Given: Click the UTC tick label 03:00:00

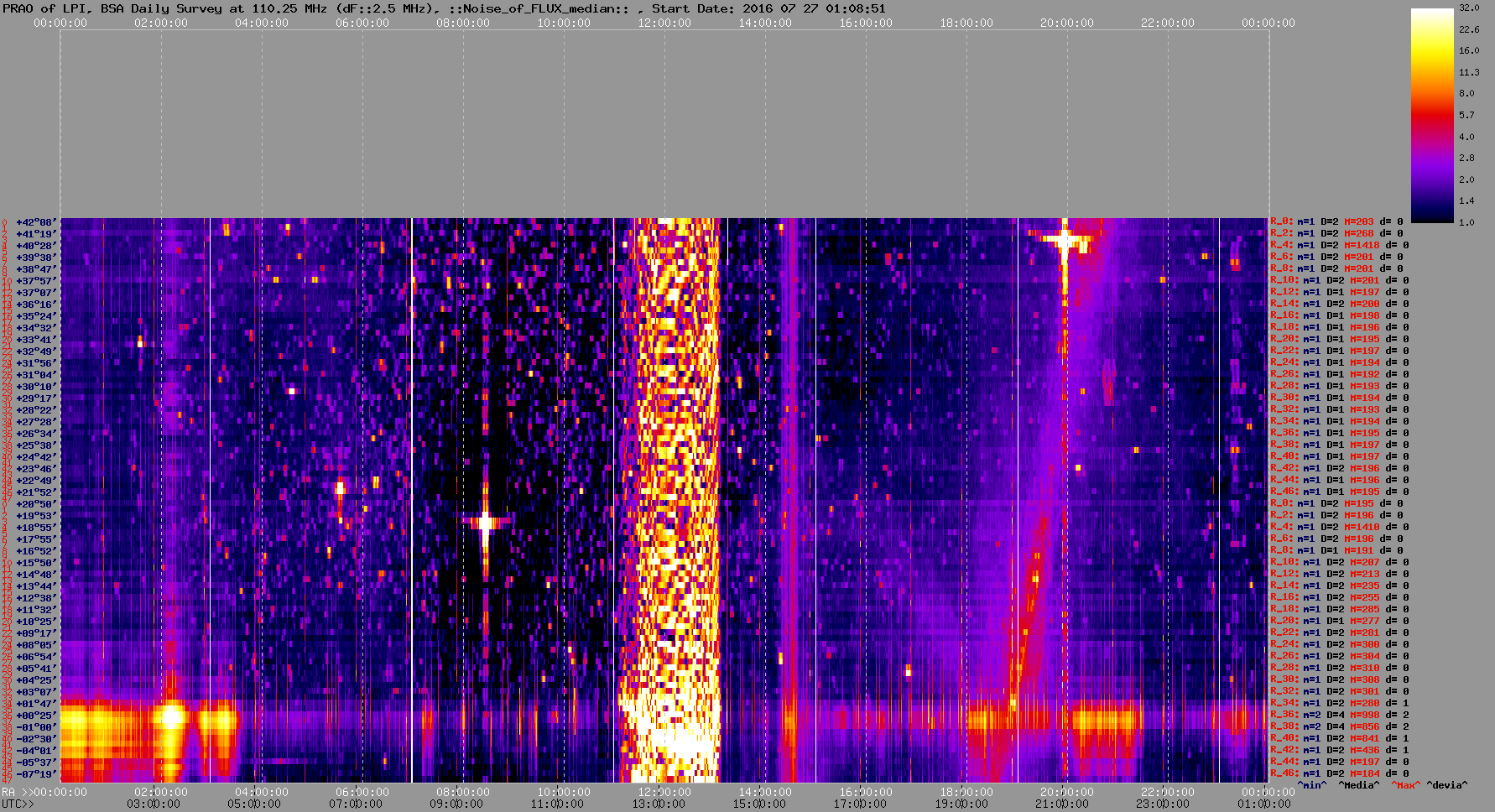Looking at the screenshot, I should click(154, 804).
